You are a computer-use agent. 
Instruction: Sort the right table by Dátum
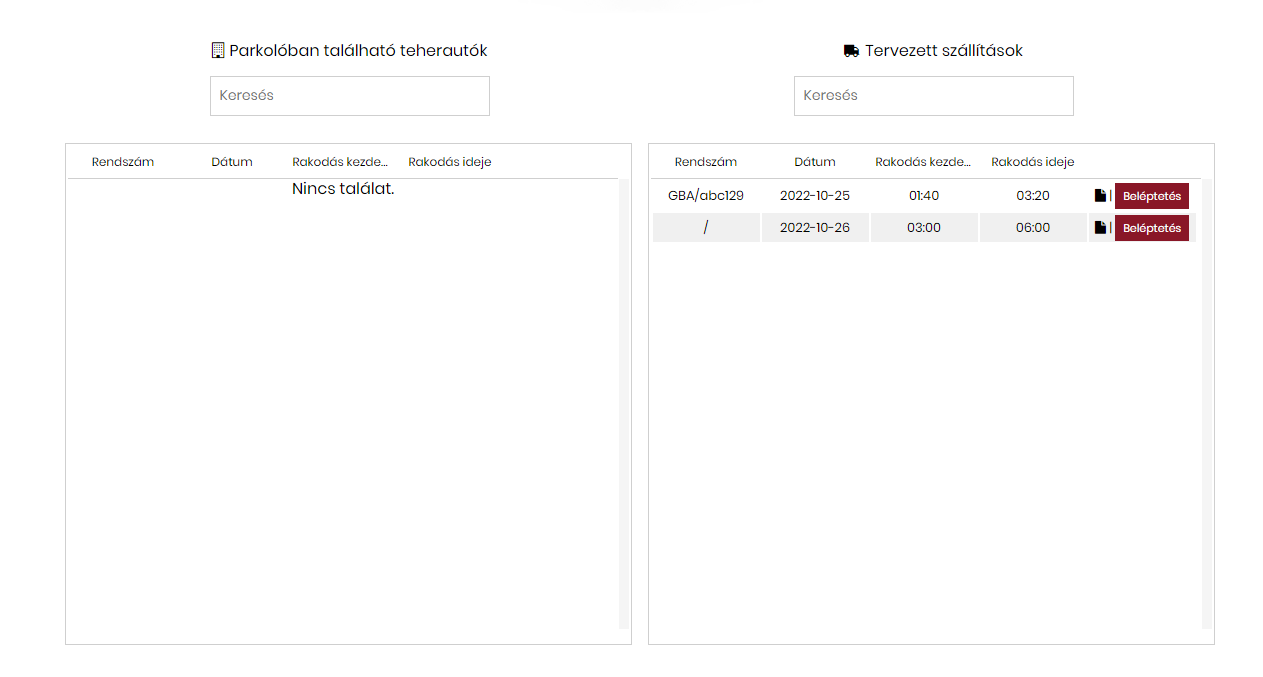click(x=814, y=161)
